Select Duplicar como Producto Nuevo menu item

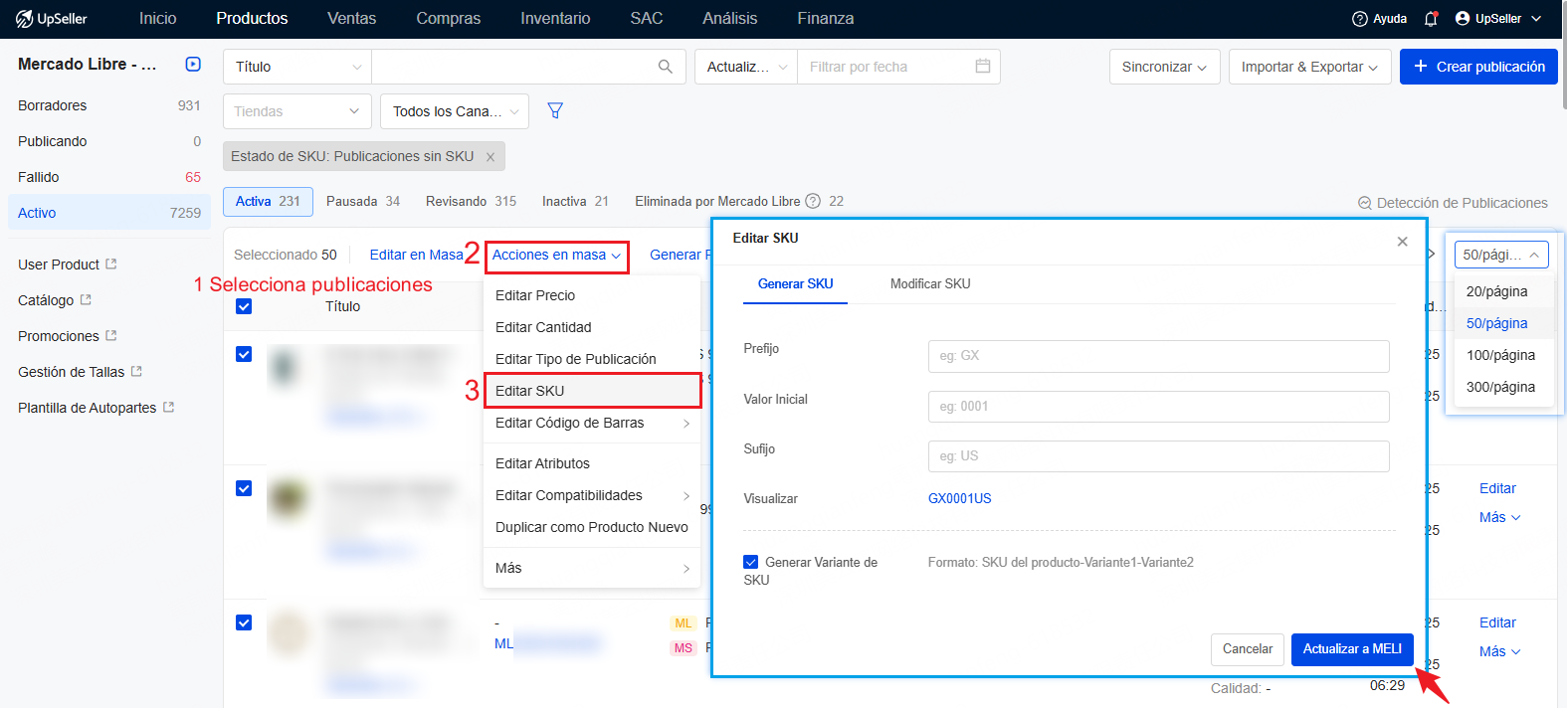pyautogui.click(x=592, y=527)
